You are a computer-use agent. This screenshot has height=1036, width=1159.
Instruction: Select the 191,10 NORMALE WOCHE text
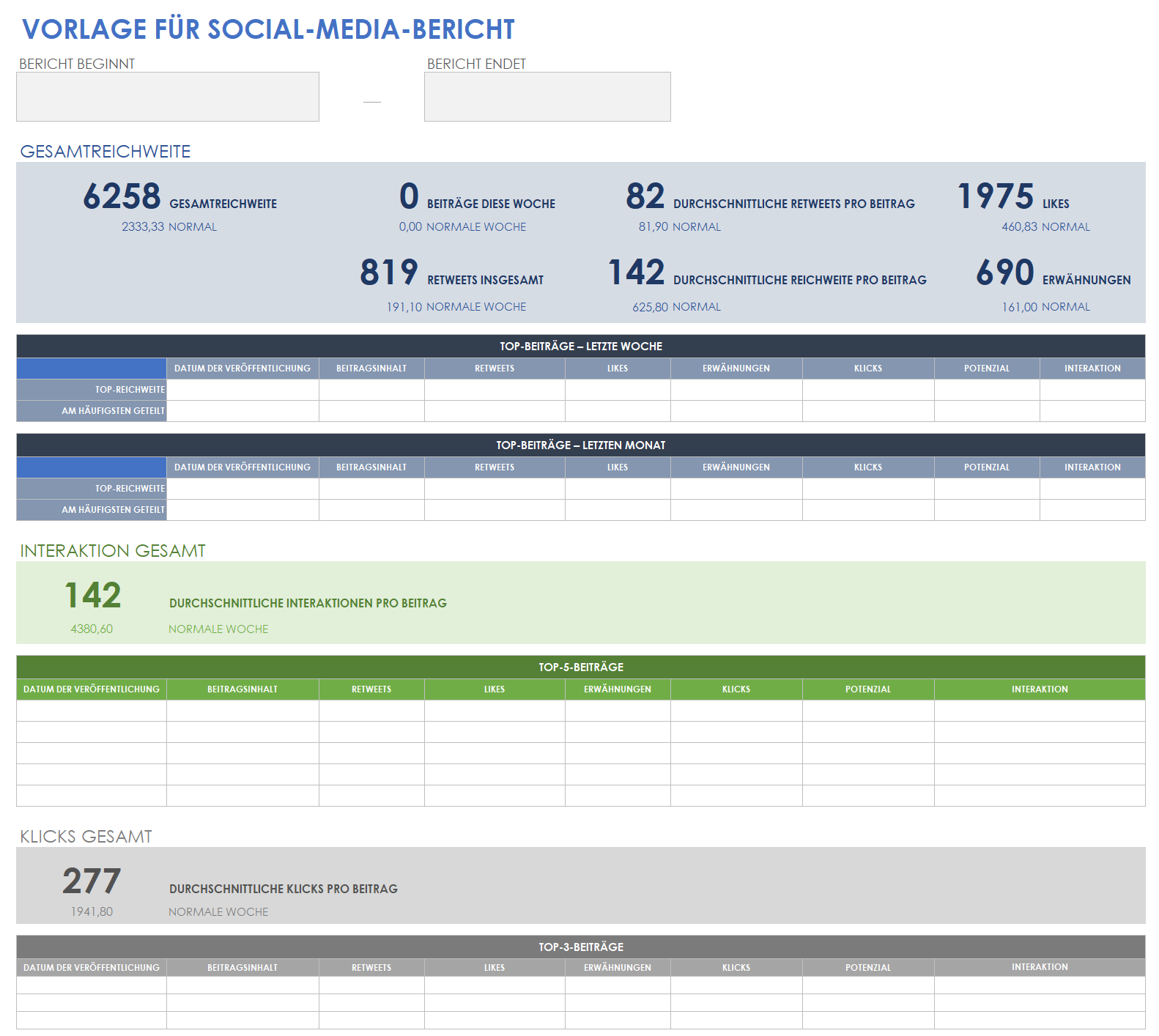(456, 307)
